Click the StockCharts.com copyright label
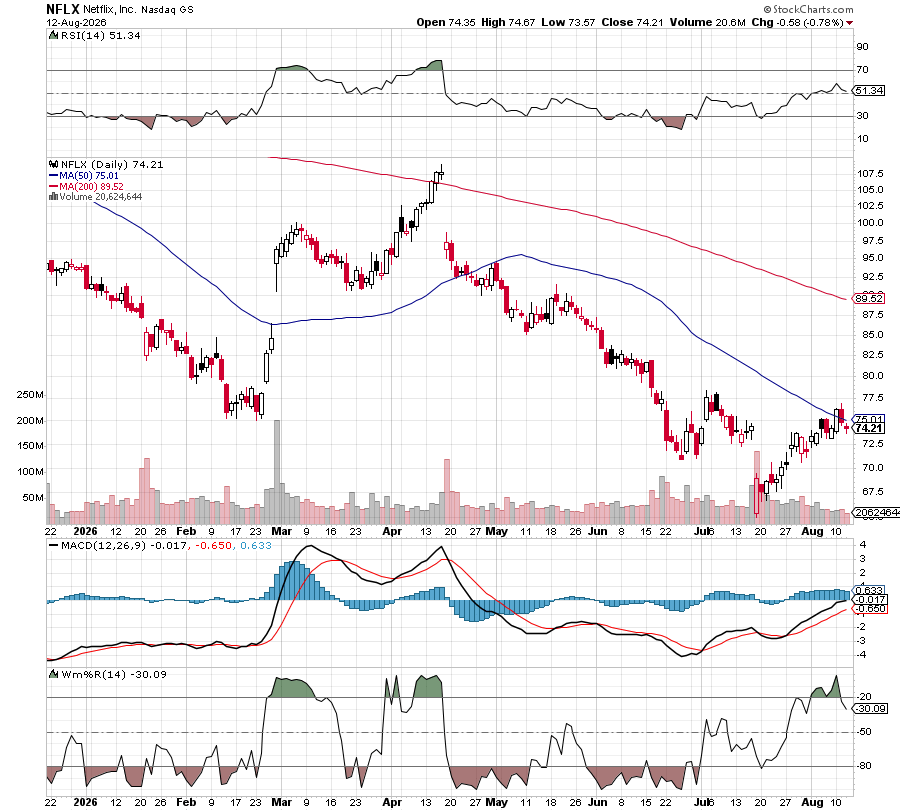The height and width of the screenshot is (811, 900). coord(808,9)
